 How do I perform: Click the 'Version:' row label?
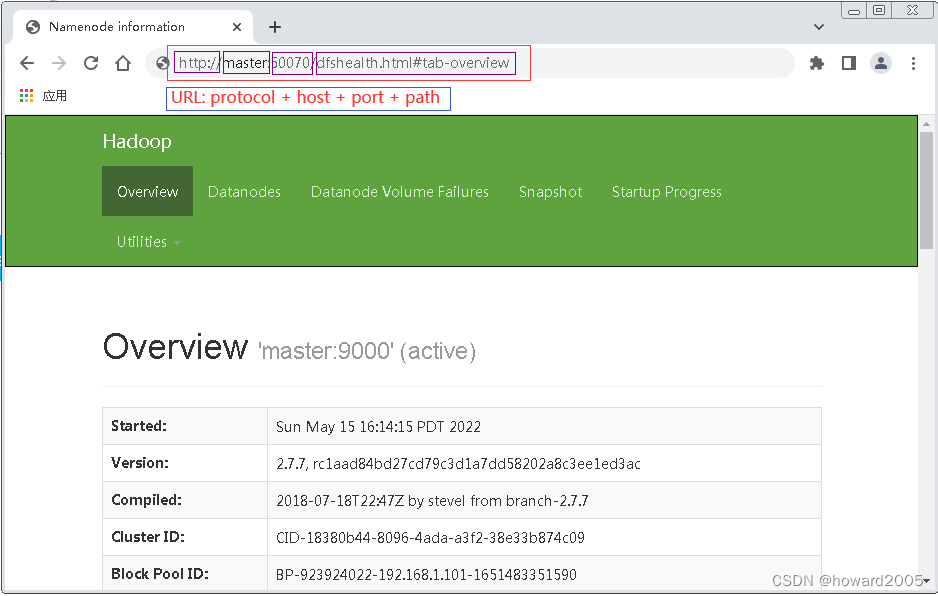pyautogui.click(x=140, y=463)
